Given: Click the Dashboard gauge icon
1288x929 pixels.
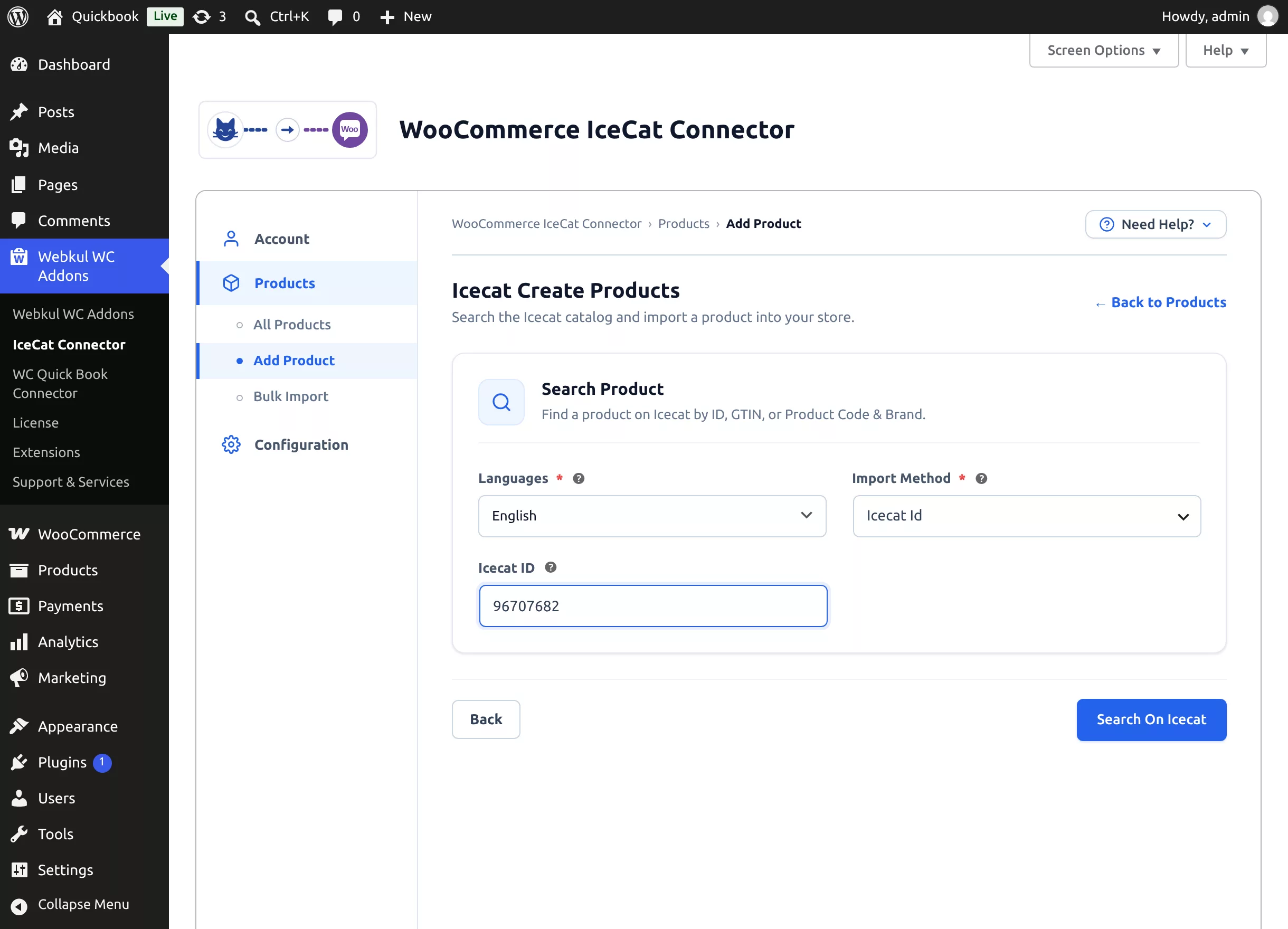Looking at the screenshot, I should tap(19, 64).
